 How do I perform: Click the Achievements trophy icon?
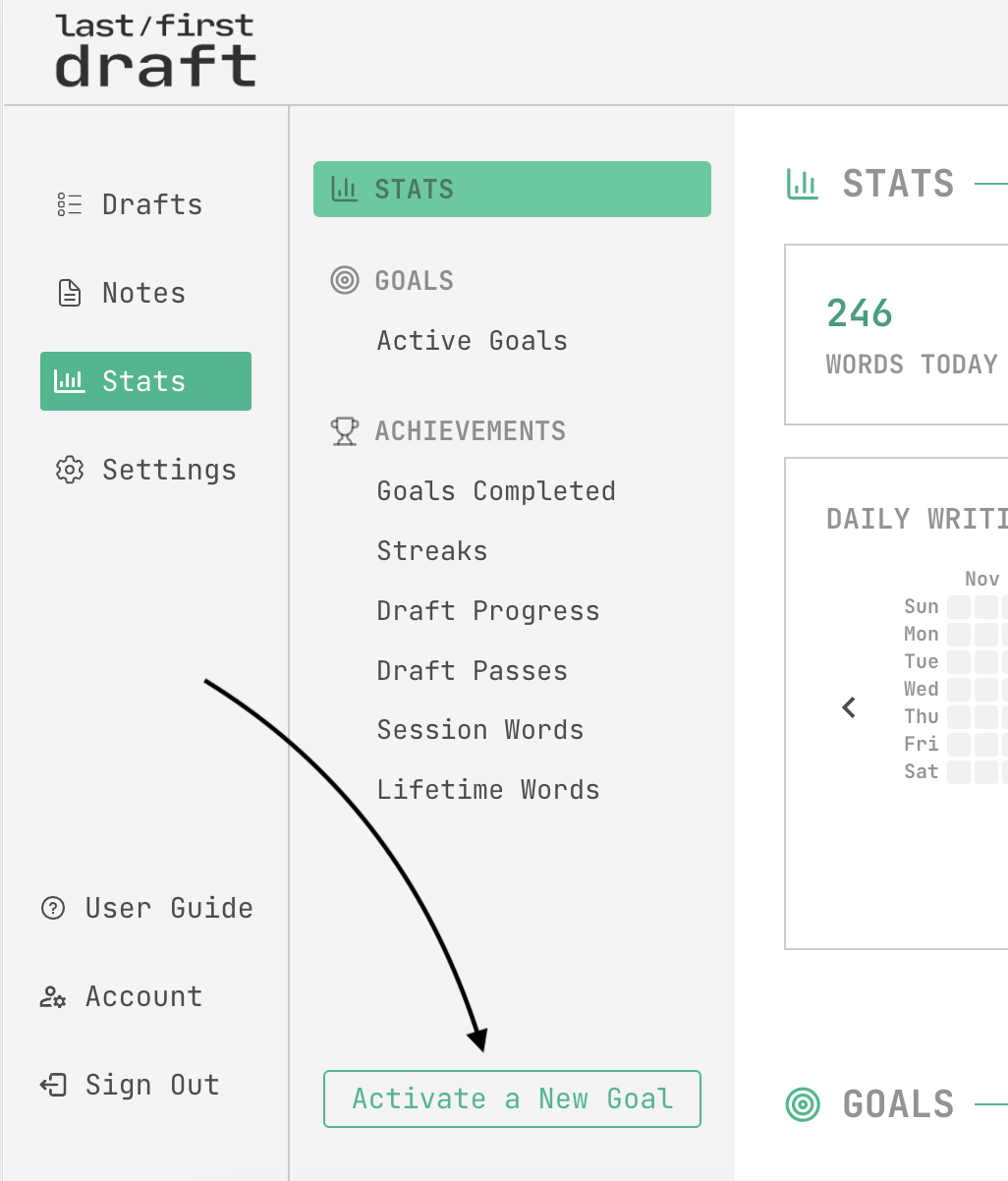point(345,431)
